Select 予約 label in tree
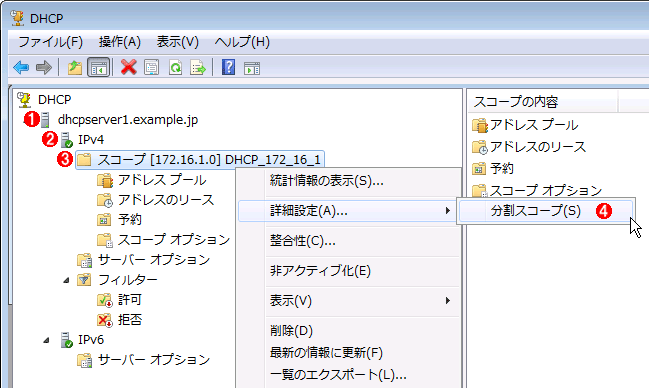This screenshot has height=388, width=649. (130, 219)
